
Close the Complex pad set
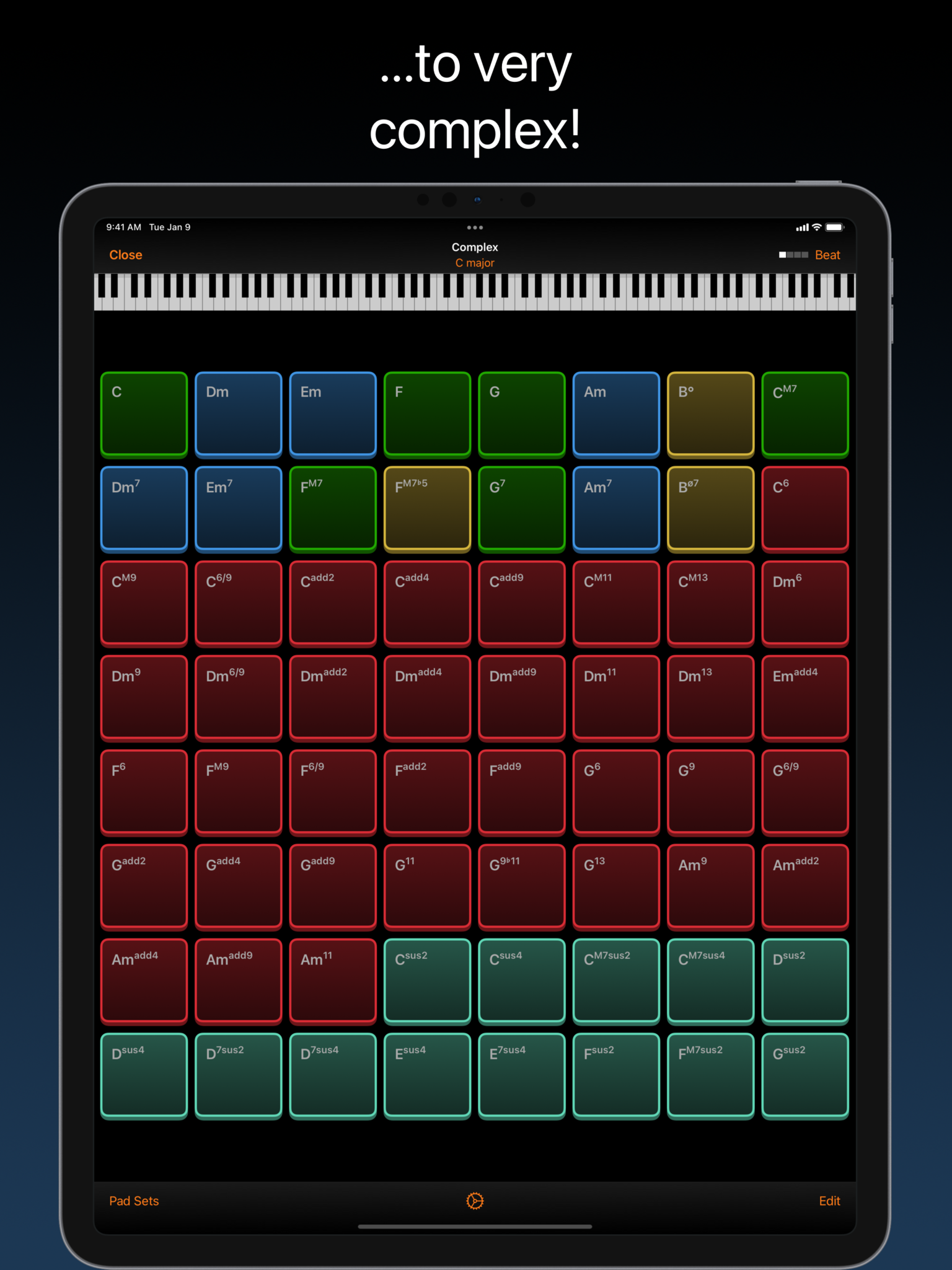click(x=126, y=255)
